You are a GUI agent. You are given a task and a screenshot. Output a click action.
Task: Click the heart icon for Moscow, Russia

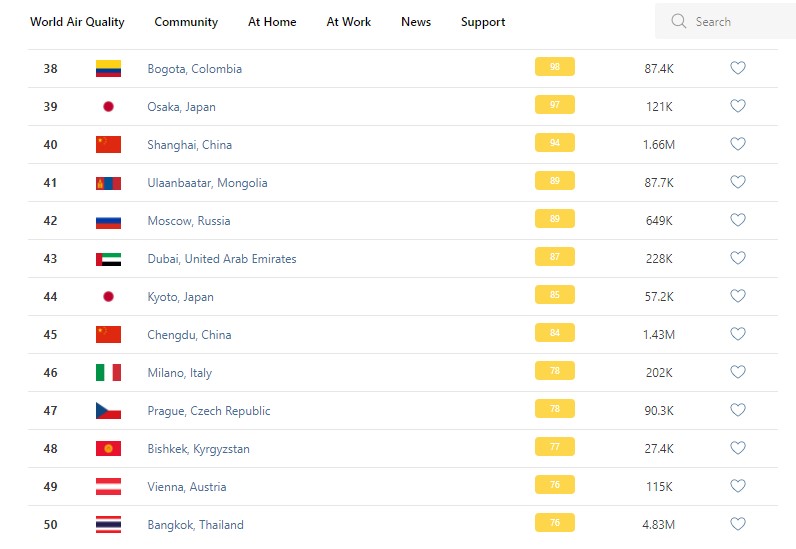point(738,220)
